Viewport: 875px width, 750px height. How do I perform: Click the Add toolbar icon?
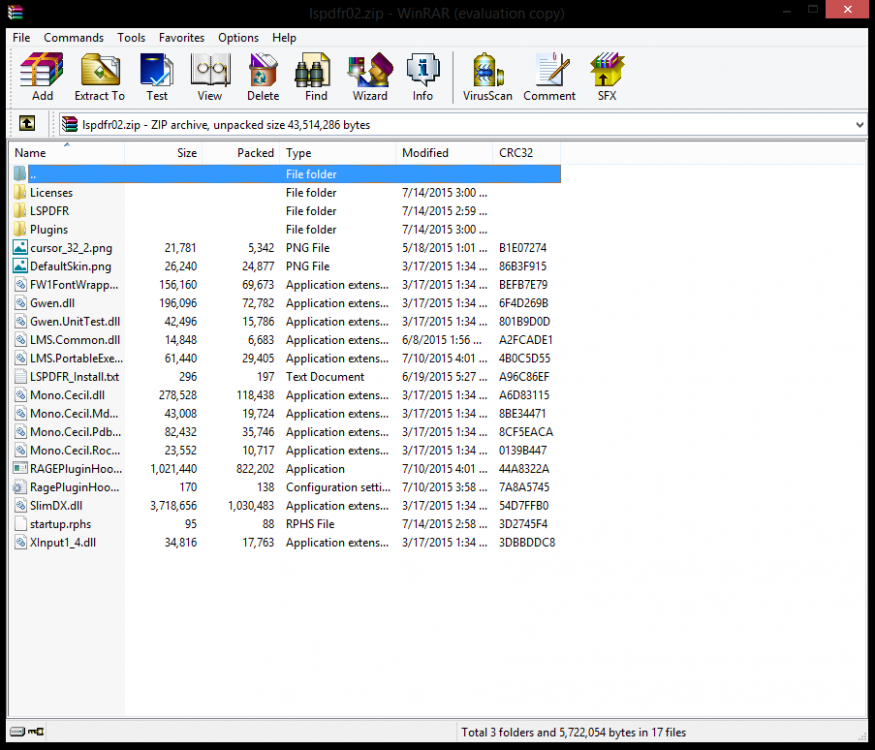point(42,76)
